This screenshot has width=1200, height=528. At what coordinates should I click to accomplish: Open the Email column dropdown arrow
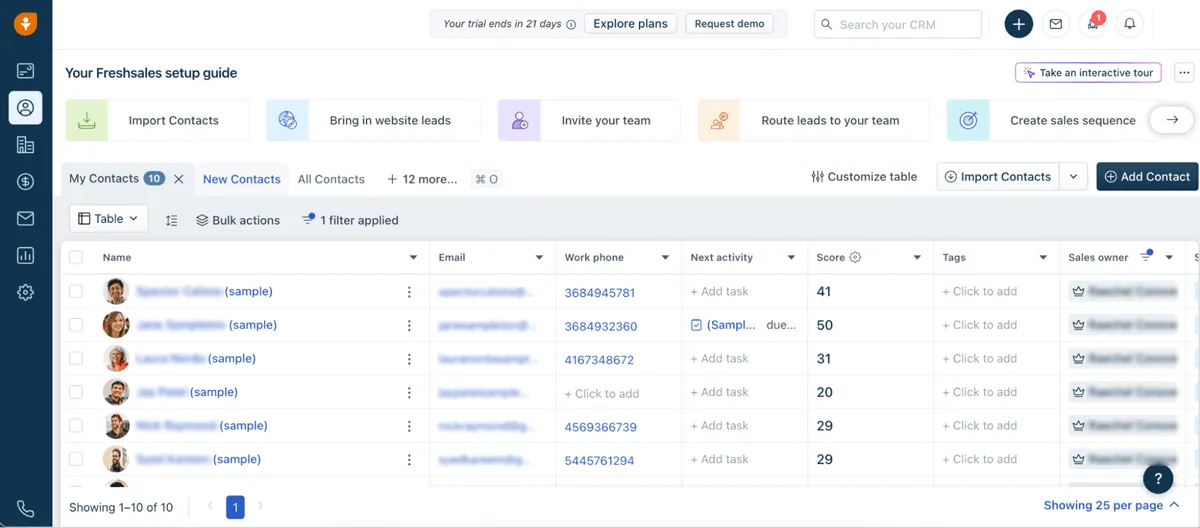point(539,258)
